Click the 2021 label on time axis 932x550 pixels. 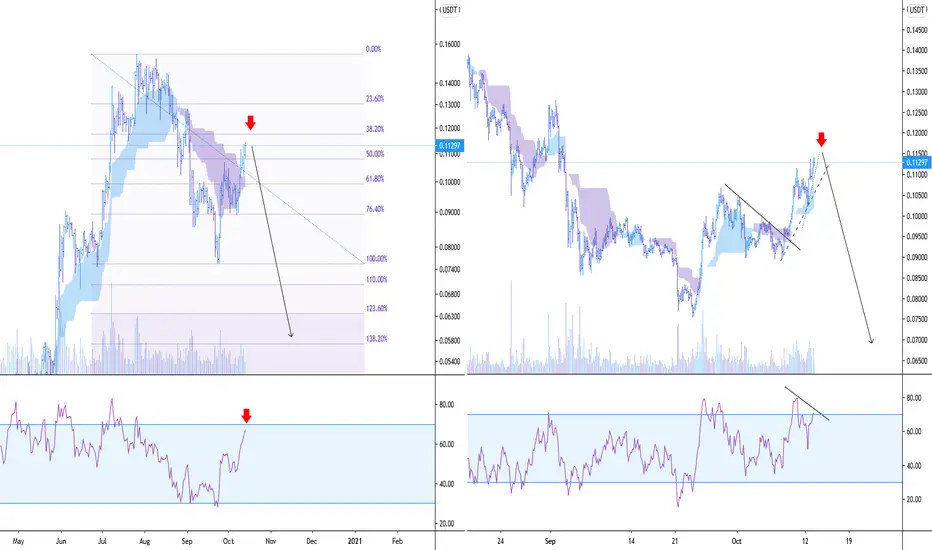(x=354, y=541)
